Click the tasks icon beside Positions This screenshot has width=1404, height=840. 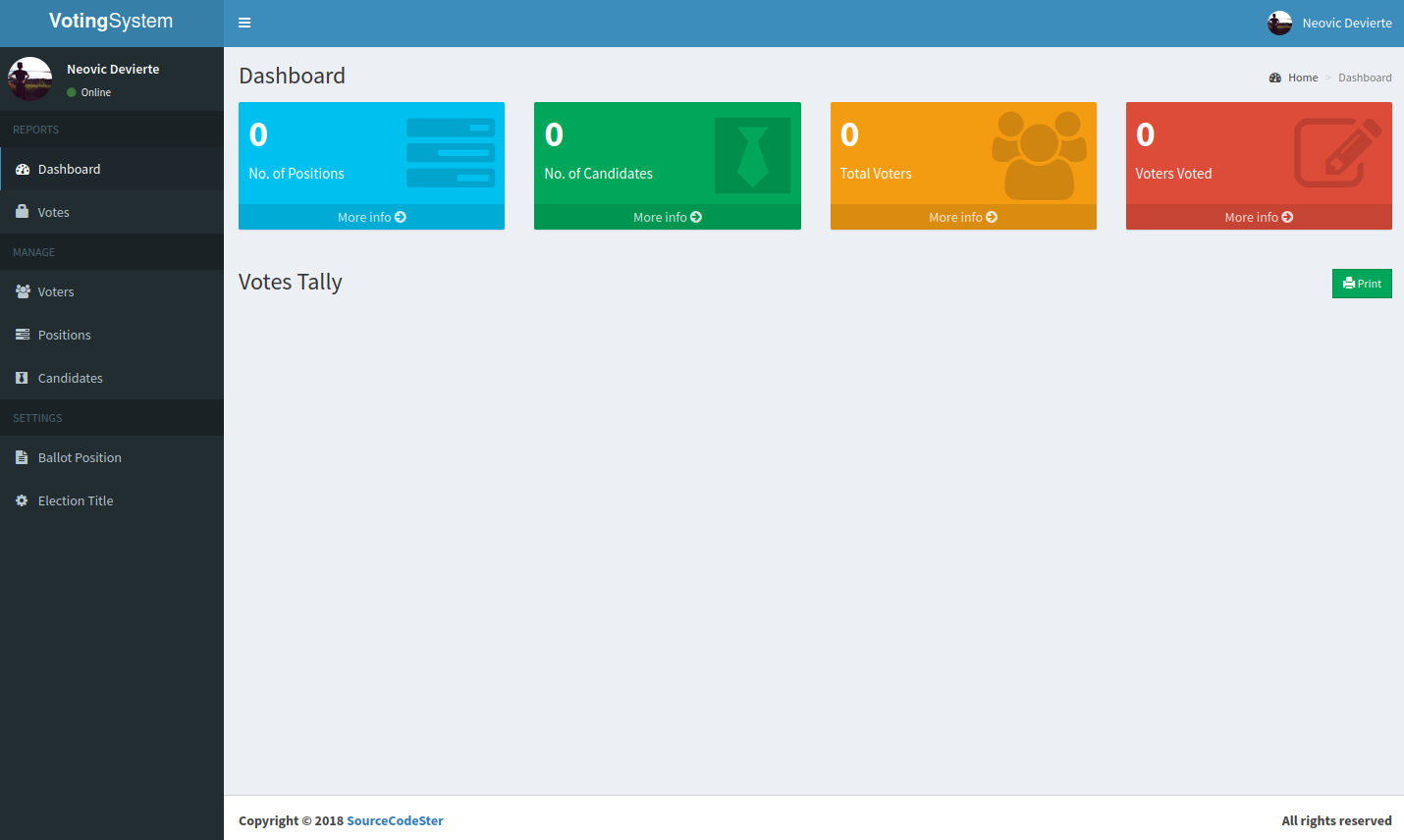pos(23,335)
